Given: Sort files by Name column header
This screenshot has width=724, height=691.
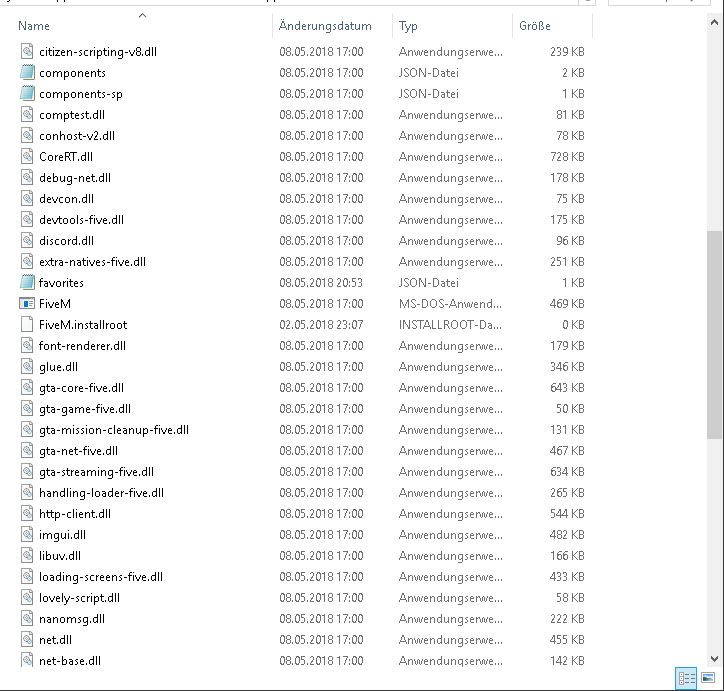Looking at the screenshot, I should click(34, 26).
